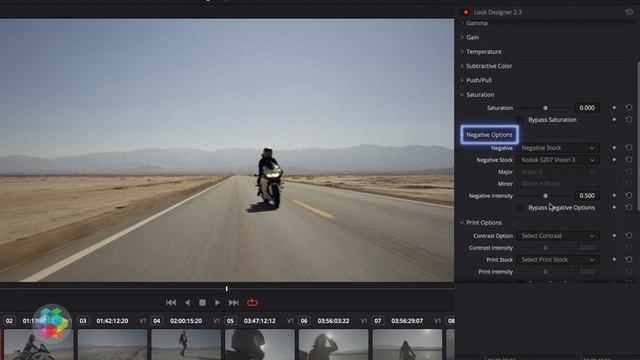This screenshot has width=640, height=360.
Task: Open the greyed-out Minor dropdown
Action: pyautogui.click(x=558, y=184)
